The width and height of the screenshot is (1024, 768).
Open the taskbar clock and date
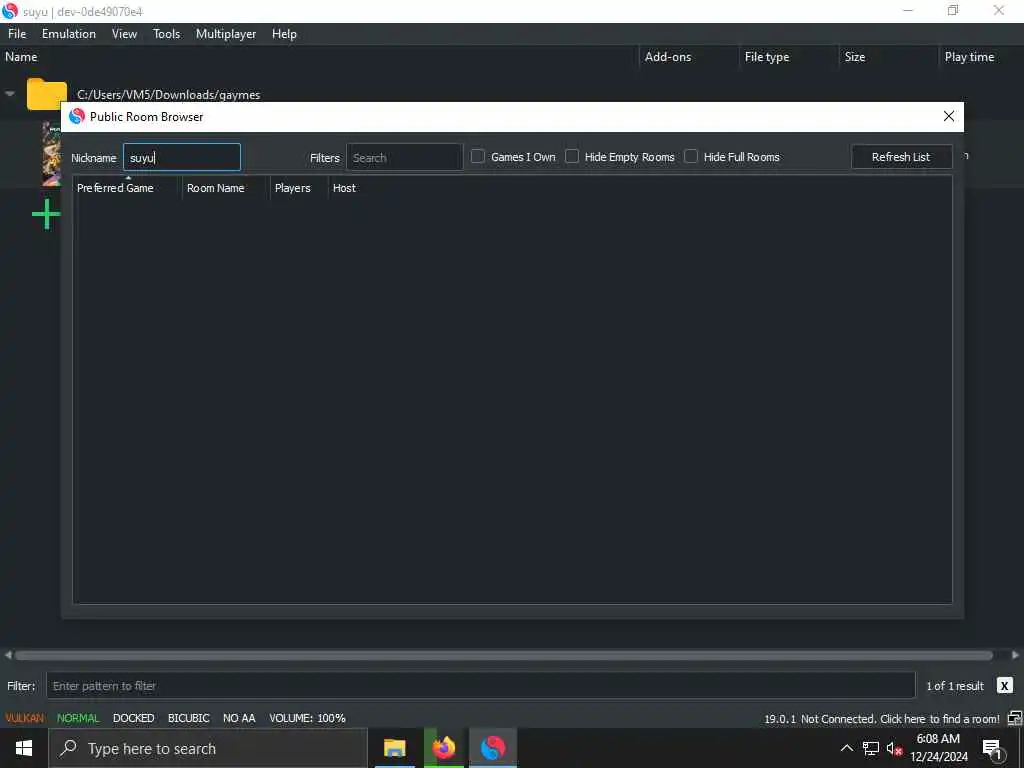click(938, 748)
